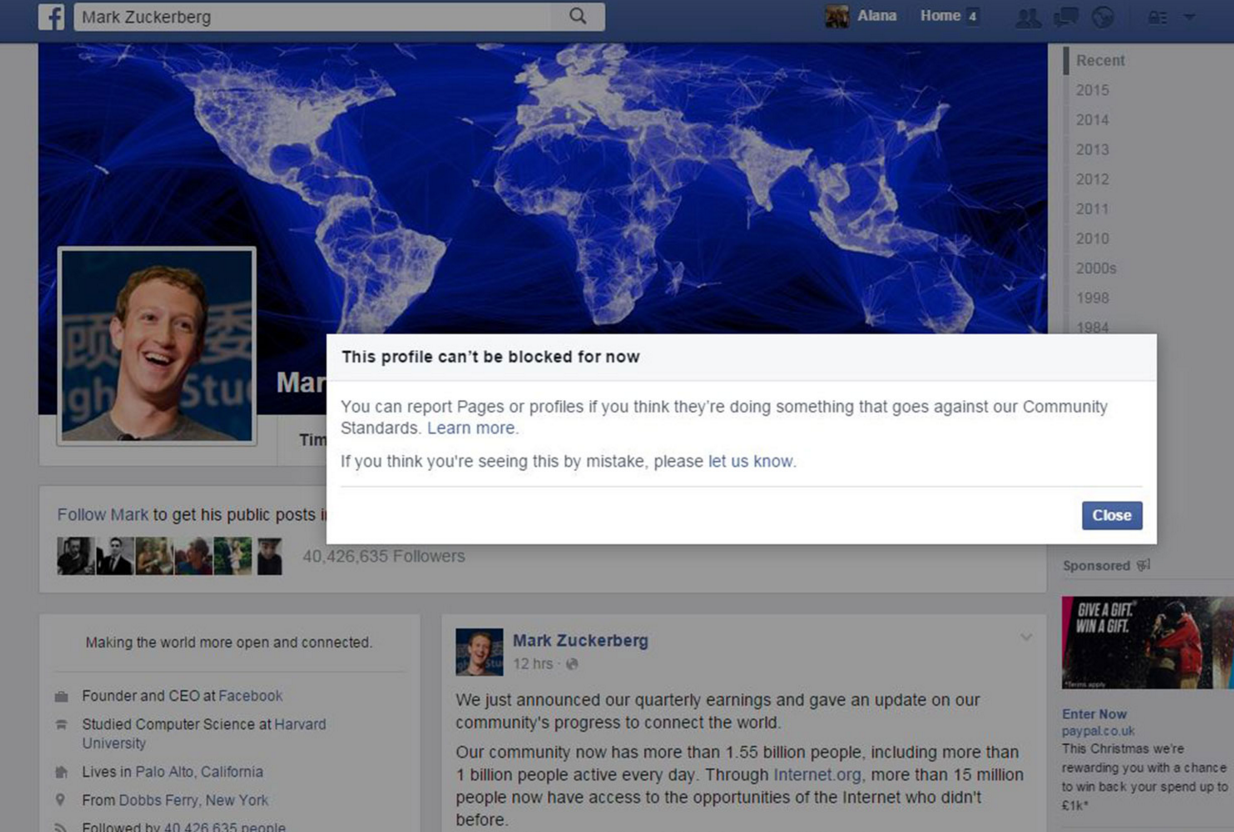Open notifications globe icon
Viewport: 1234px width, 832px height.
point(1102,17)
